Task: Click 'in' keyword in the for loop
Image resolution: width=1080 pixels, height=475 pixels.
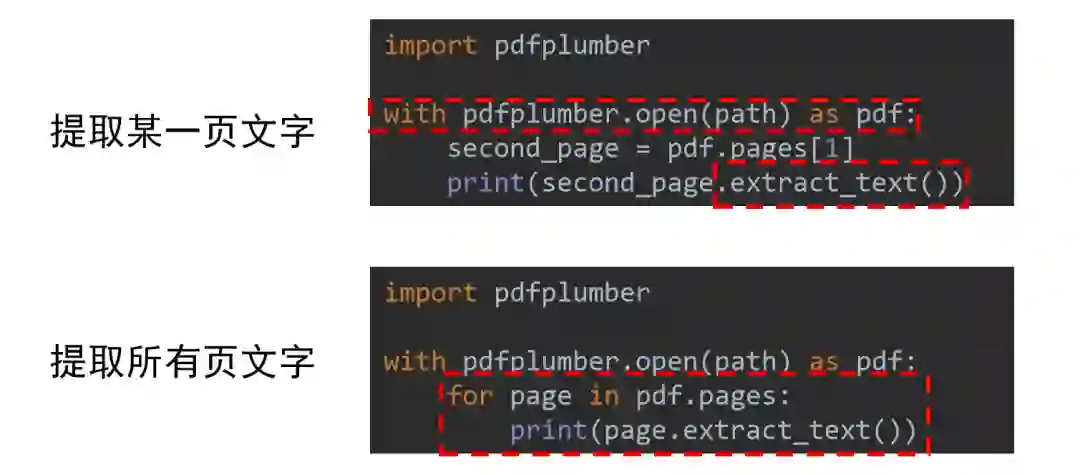Action: (603, 397)
